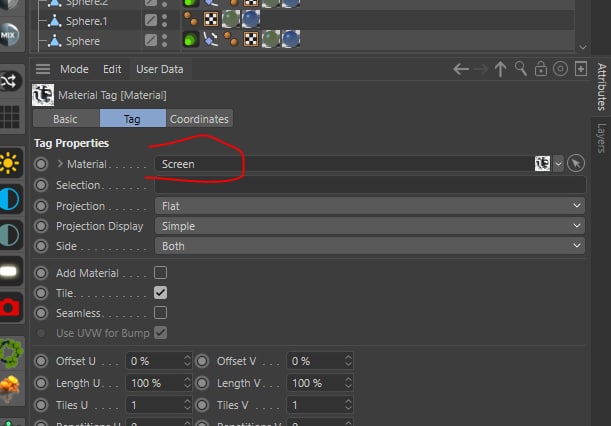Toggle Use UVW for Bump checkbox
The height and width of the screenshot is (426, 611).
point(160,332)
